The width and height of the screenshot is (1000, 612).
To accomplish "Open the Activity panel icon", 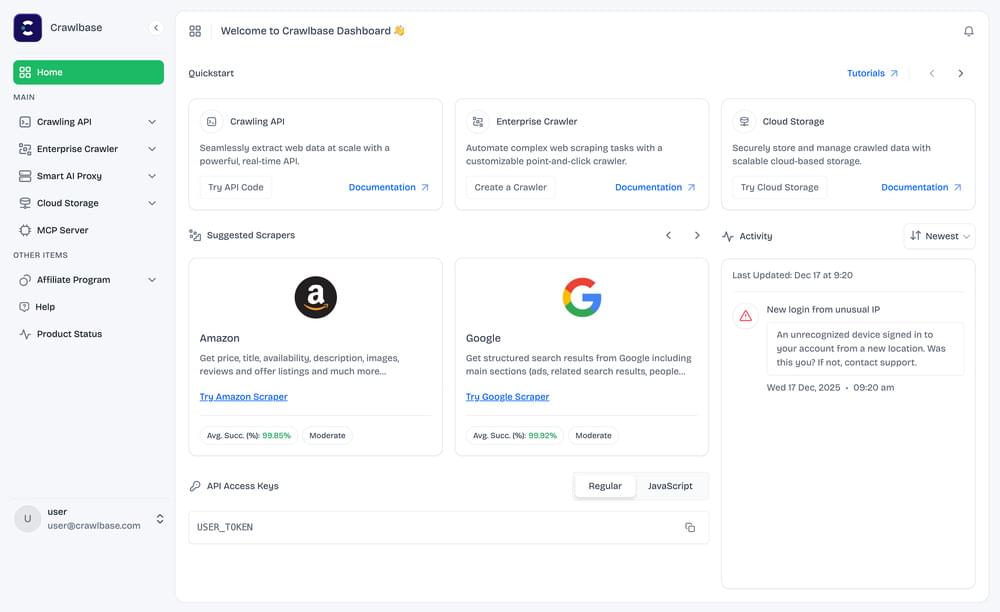I will click(726, 236).
